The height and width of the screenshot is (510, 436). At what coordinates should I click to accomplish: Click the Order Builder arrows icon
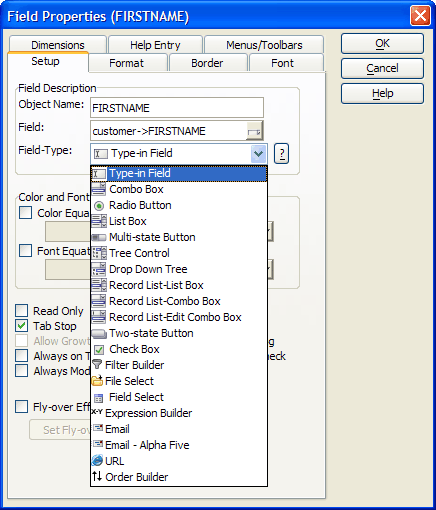[97, 476]
